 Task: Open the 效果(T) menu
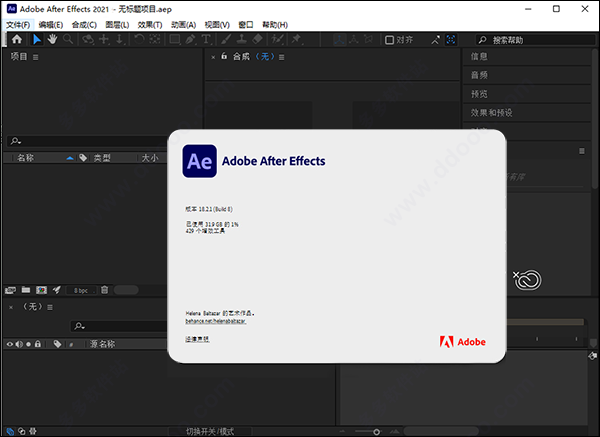click(150, 25)
